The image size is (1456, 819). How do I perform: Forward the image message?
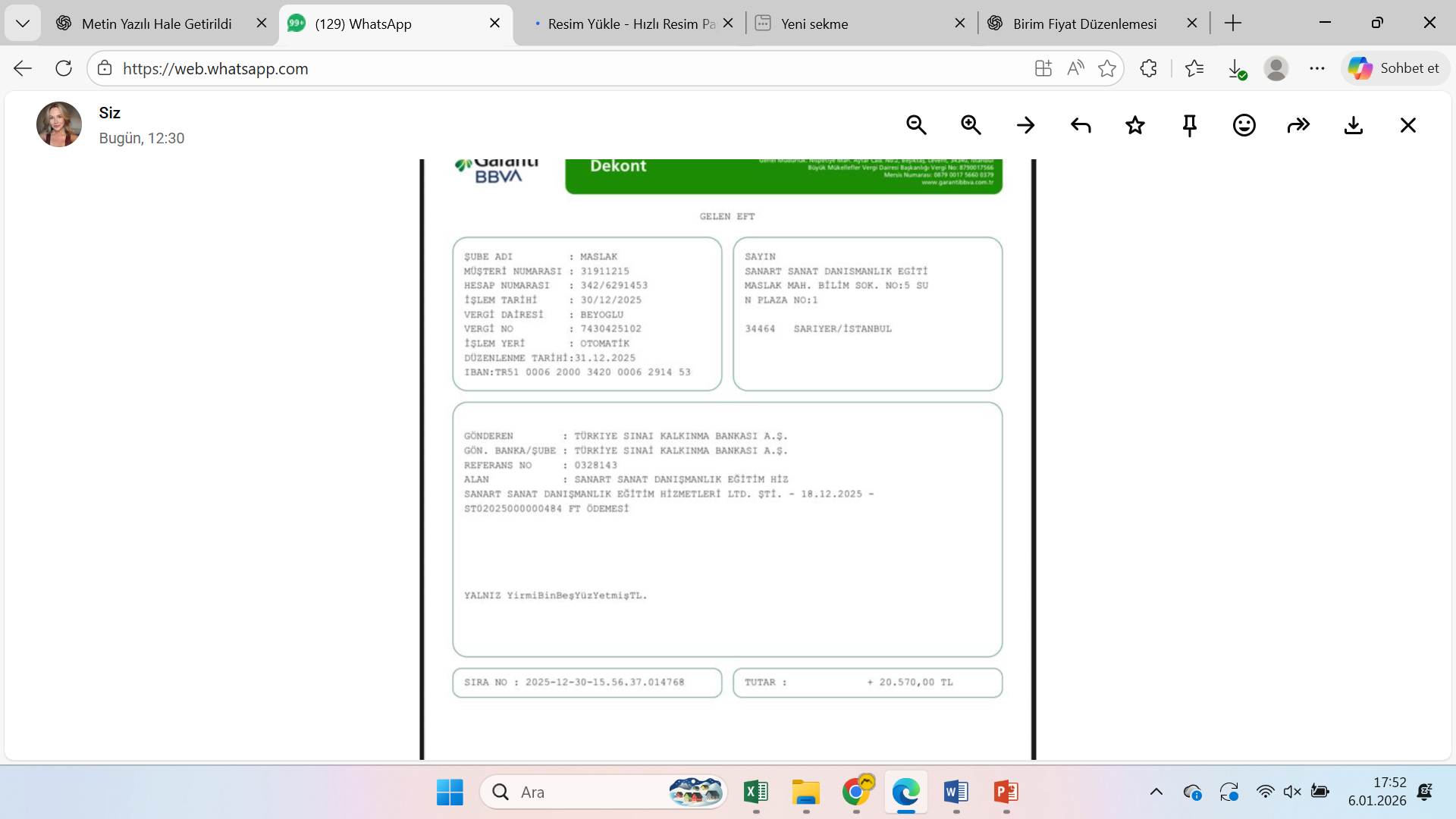1298,125
